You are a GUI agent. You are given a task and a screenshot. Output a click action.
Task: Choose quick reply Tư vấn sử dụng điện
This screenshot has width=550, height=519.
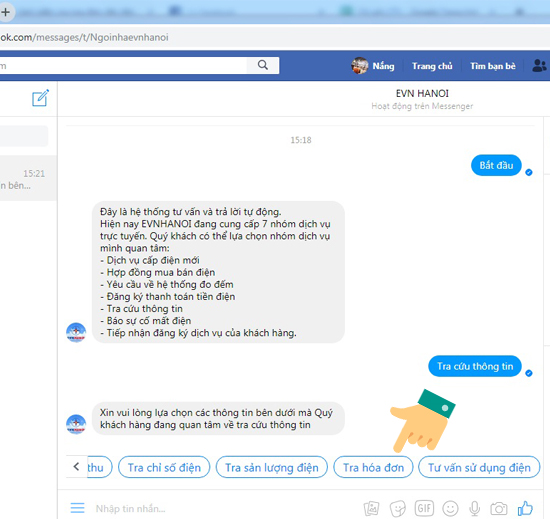tap(479, 467)
